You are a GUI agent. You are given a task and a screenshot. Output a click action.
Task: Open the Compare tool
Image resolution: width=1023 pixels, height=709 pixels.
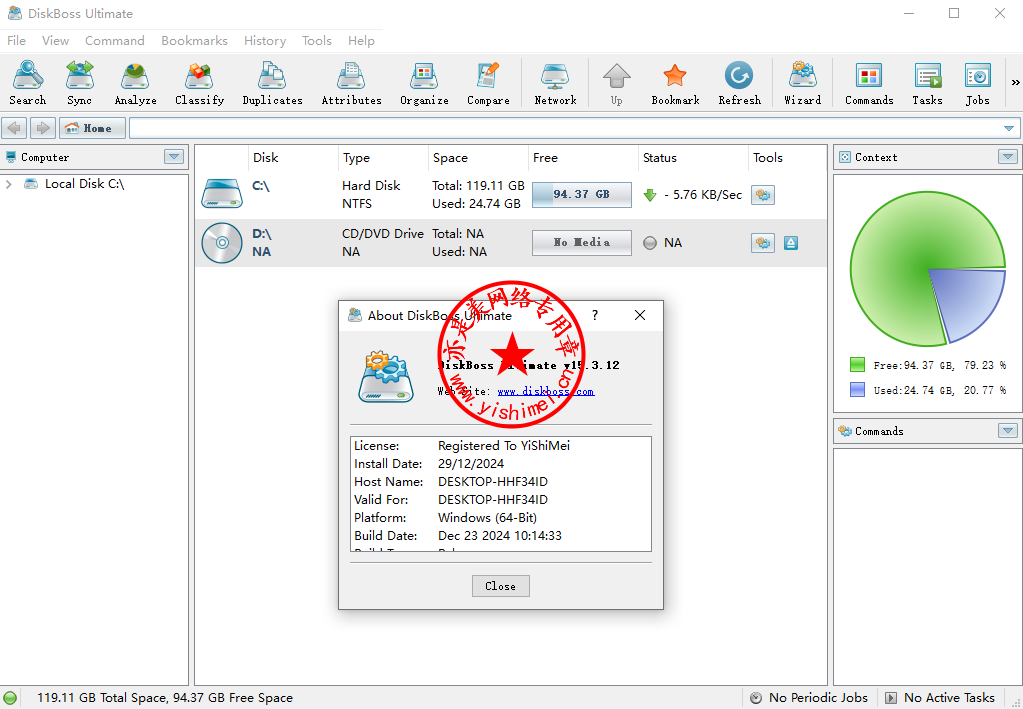pyautogui.click(x=488, y=82)
